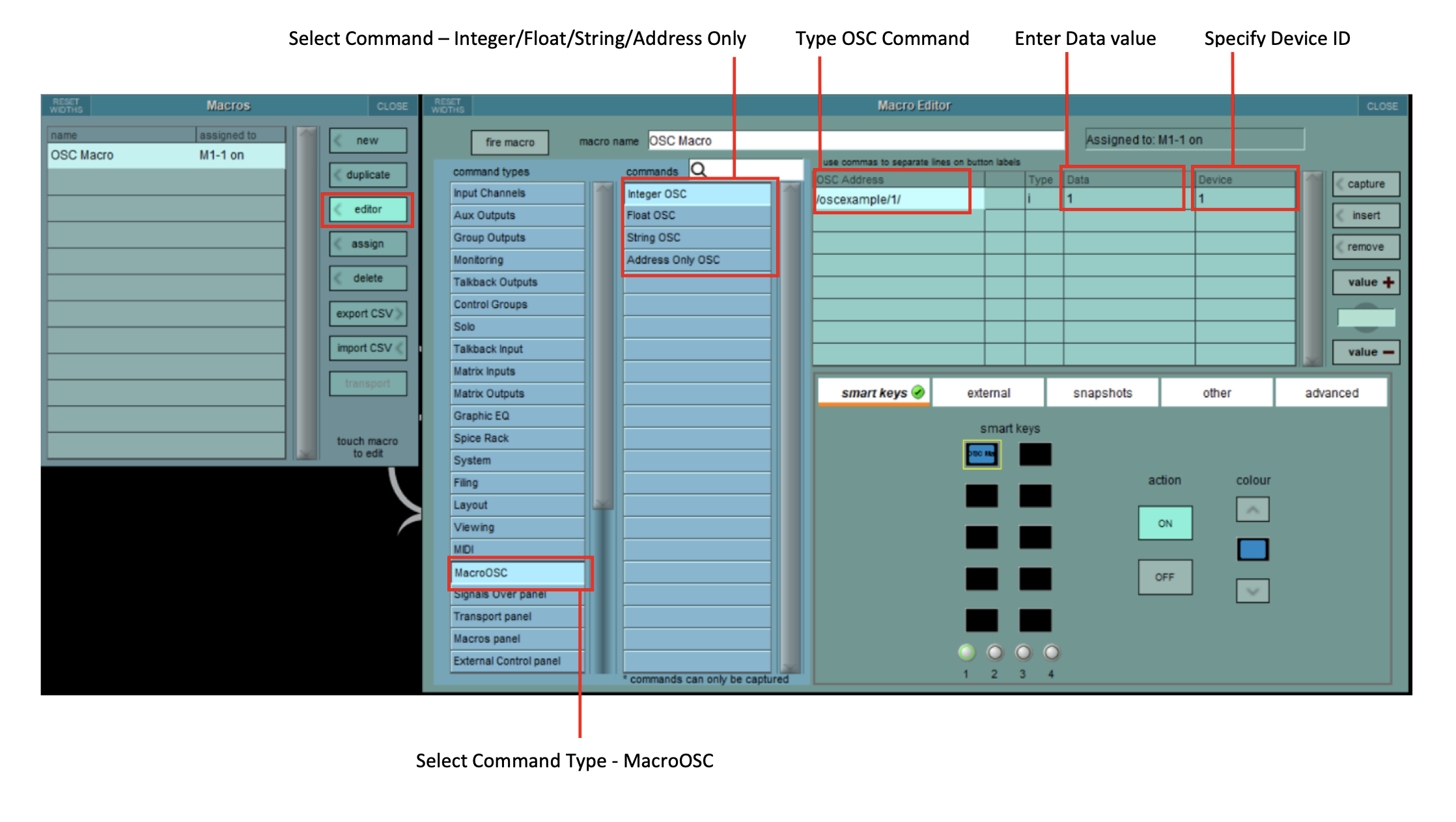Click the value plus button
This screenshot has height=822, width=1456.
pyautogui.click(x=1366, y=282)
